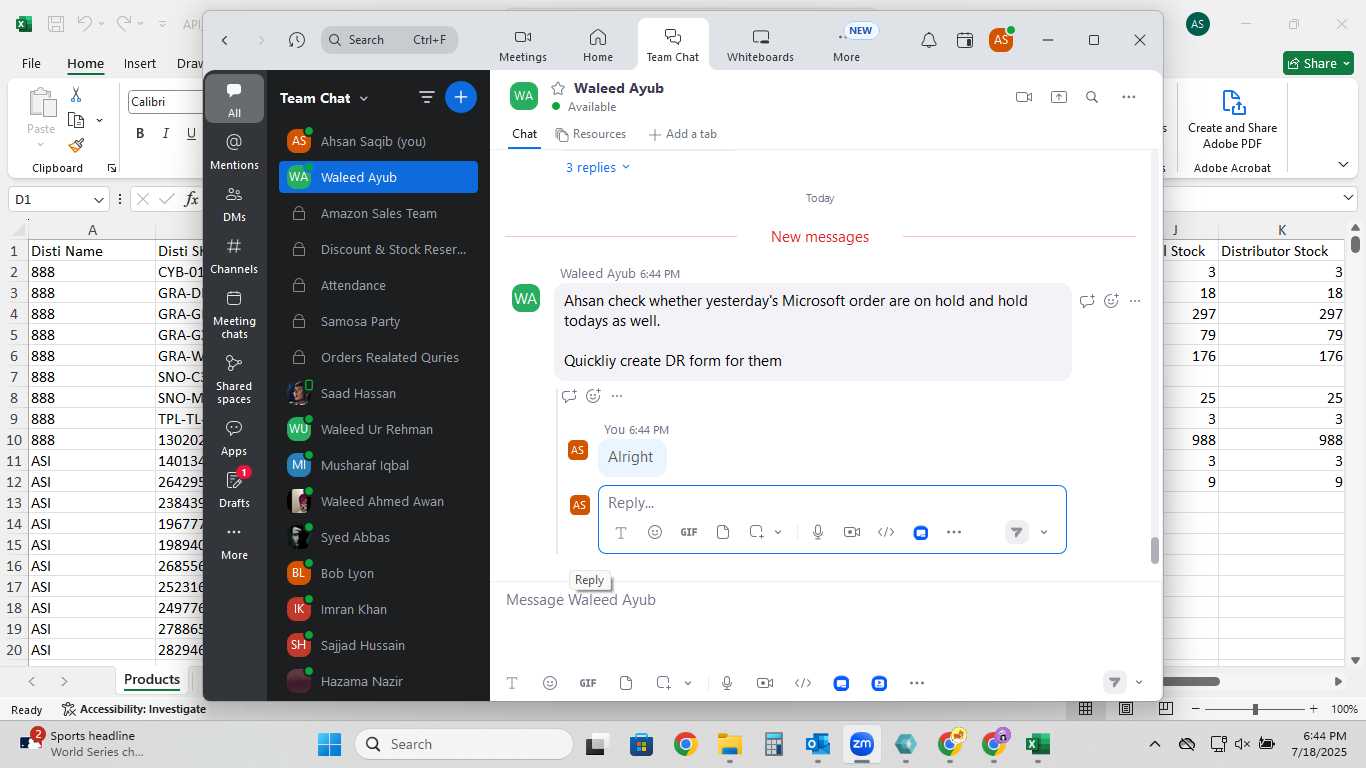Click Excel zoom in plus button
Image resolution: width=1366 pixels, height=768 pixels.
point(1316,709)
